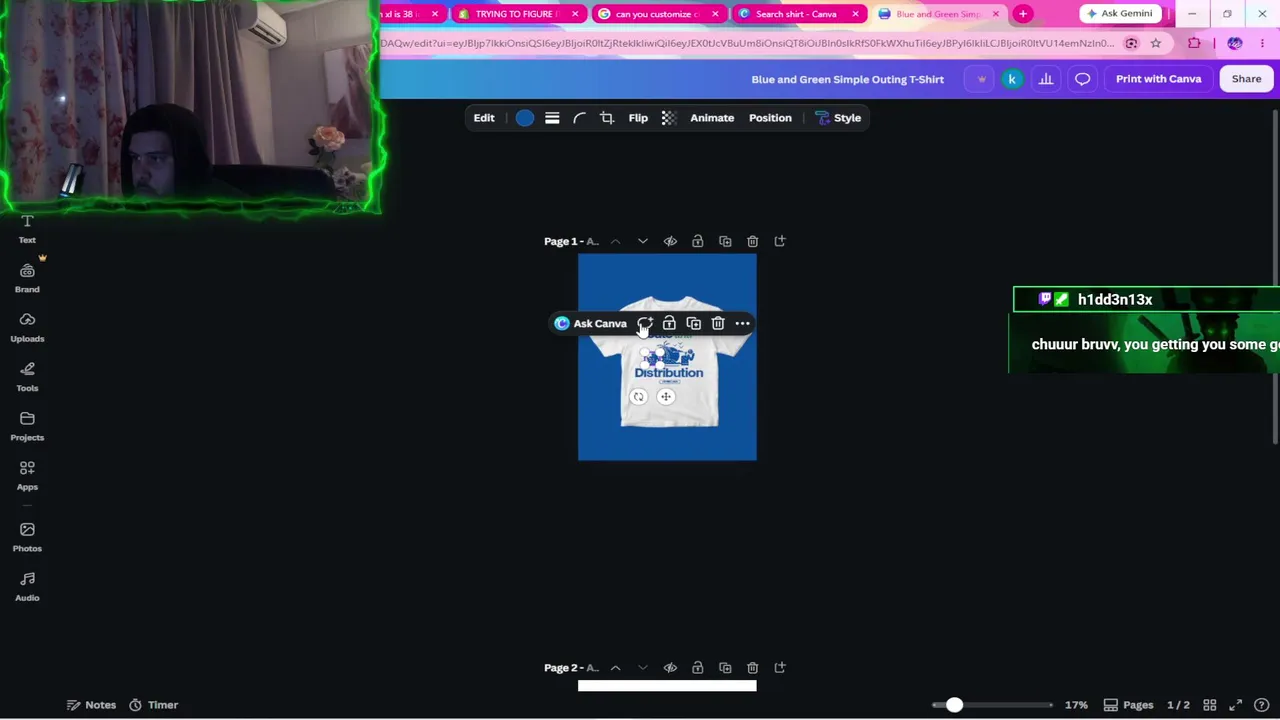
Task: Open the blue fill color swatch
Action: (525, 118)
